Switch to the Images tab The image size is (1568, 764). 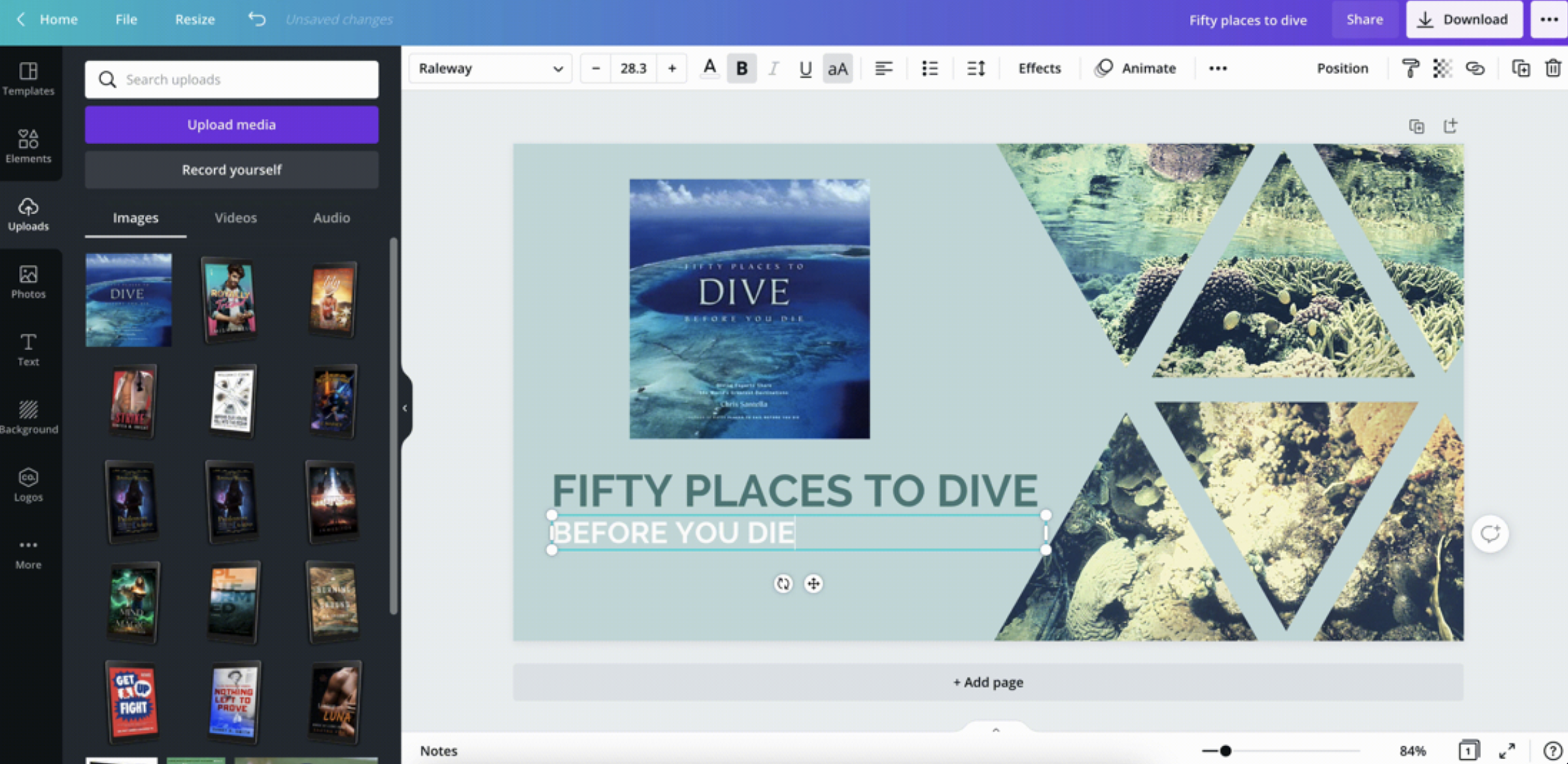[135, 218]
